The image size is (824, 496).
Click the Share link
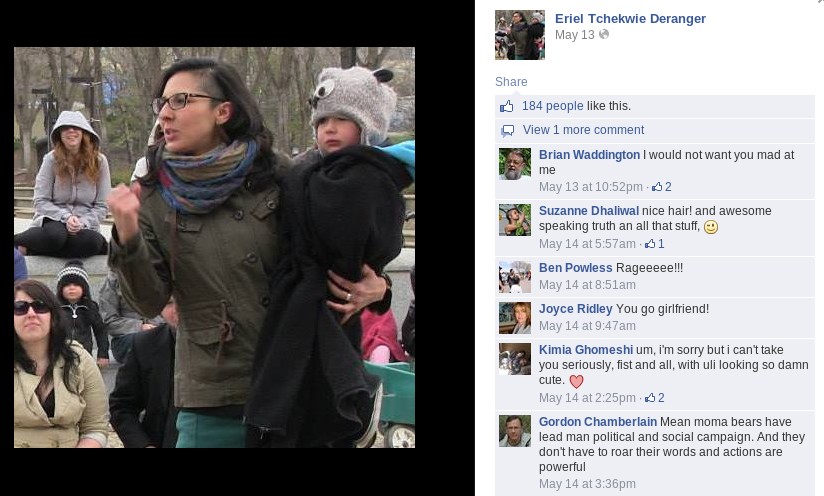coord(511,82)
